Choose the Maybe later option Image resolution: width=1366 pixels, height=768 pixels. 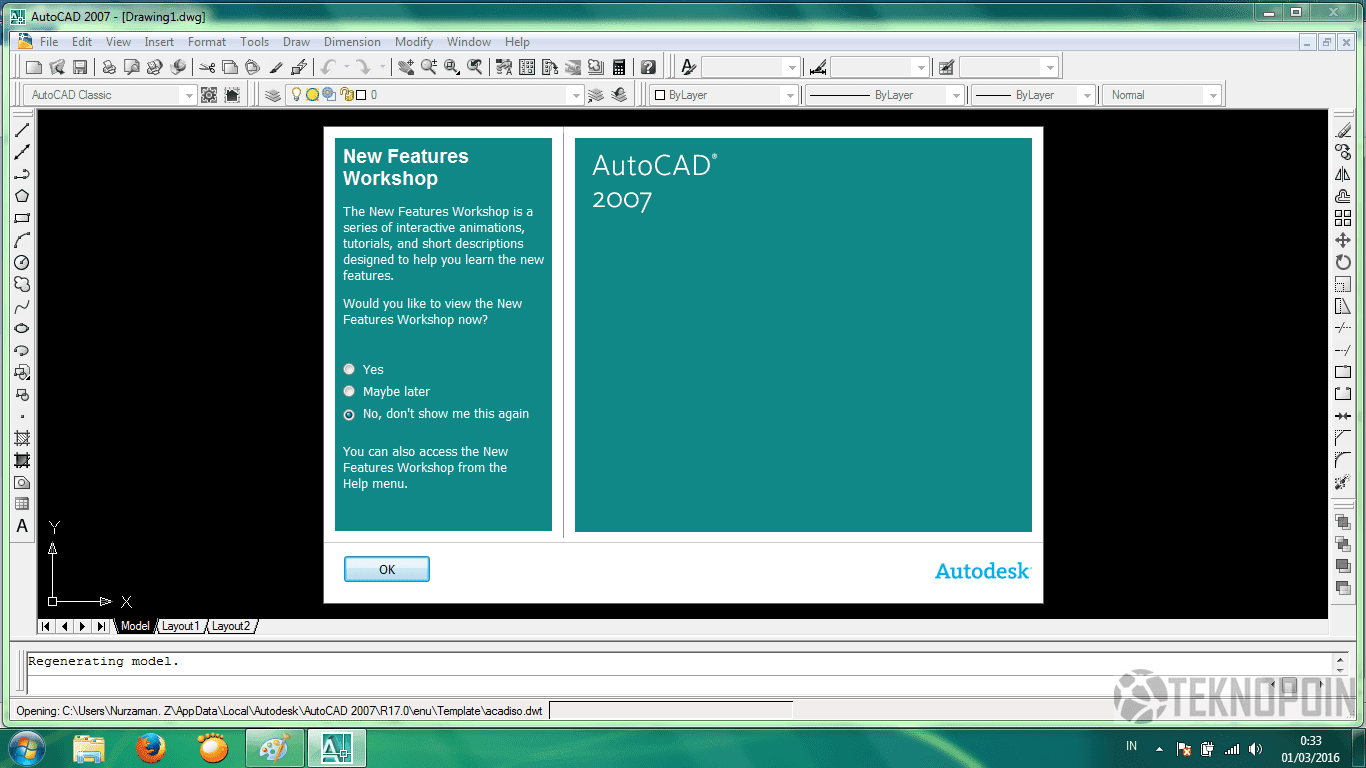[x=348, y=391]
